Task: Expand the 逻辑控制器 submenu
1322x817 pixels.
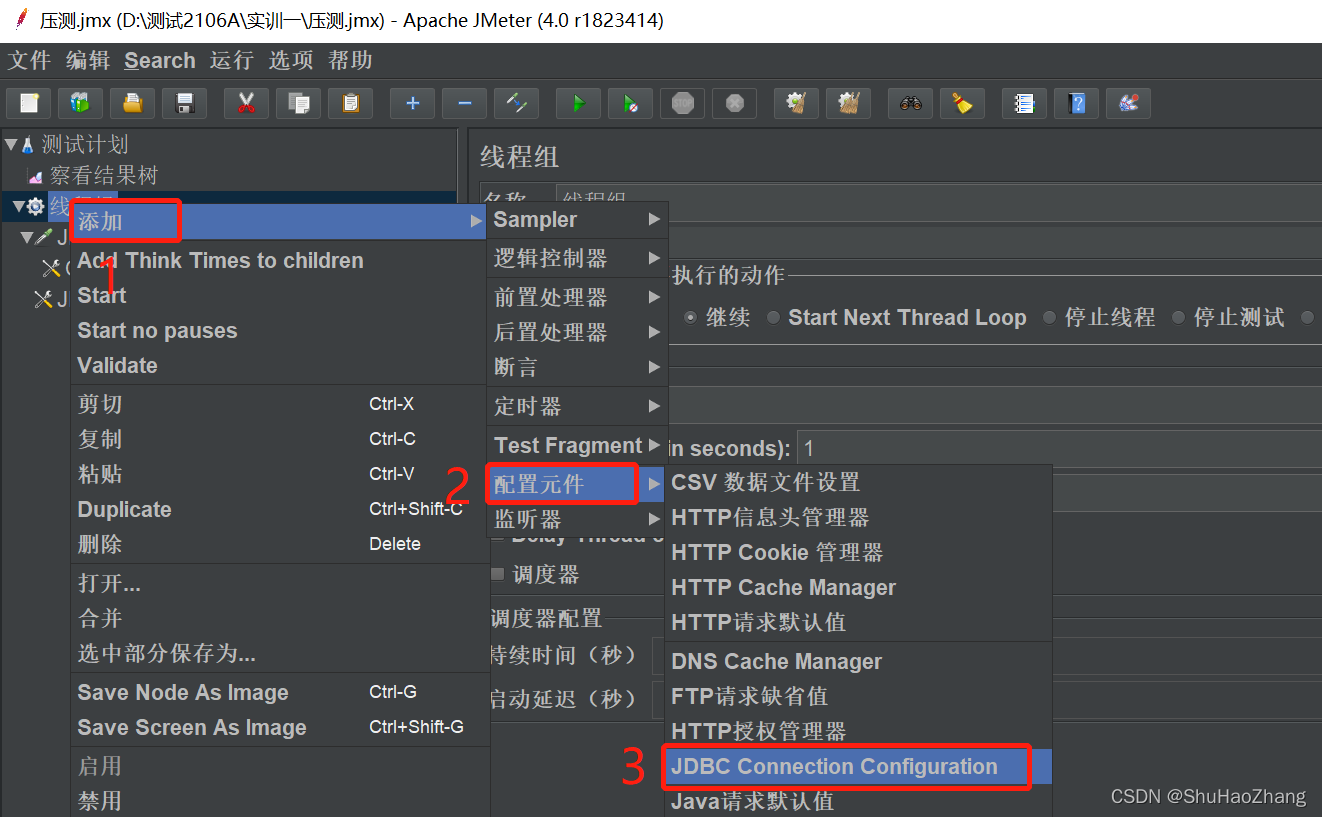Action: (577, 258)
